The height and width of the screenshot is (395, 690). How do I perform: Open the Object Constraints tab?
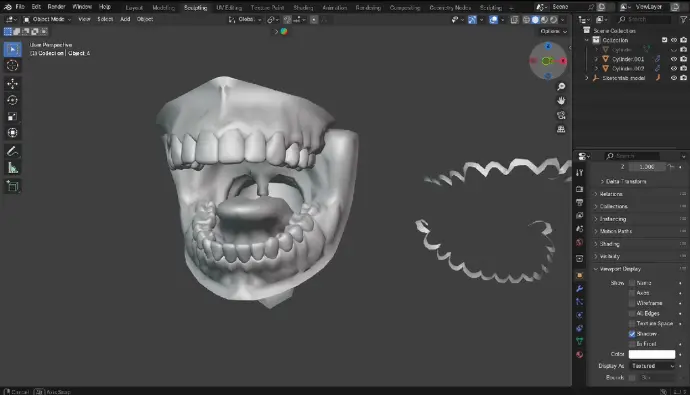580,328
